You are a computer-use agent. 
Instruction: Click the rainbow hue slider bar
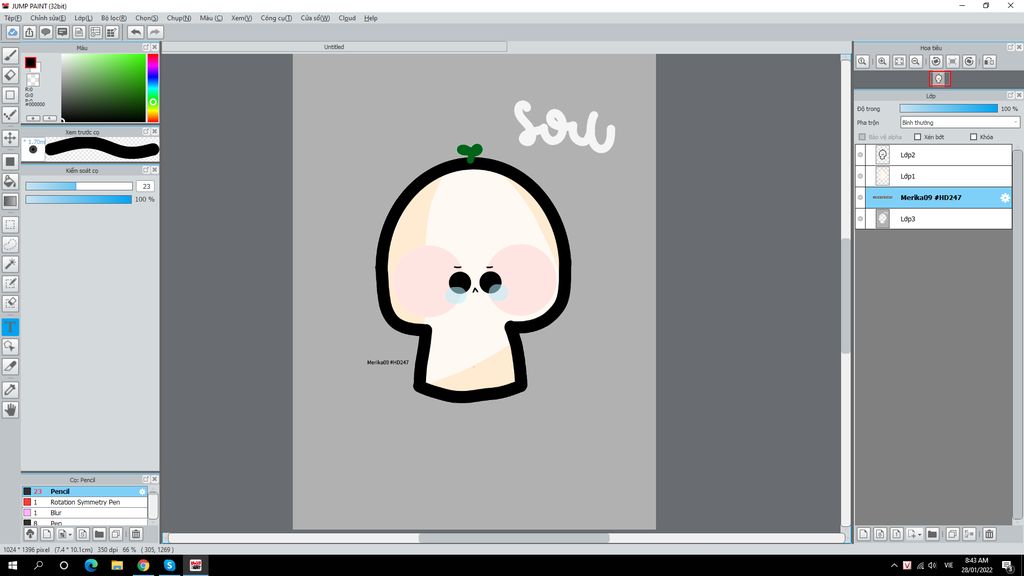[x=152, y=88]
